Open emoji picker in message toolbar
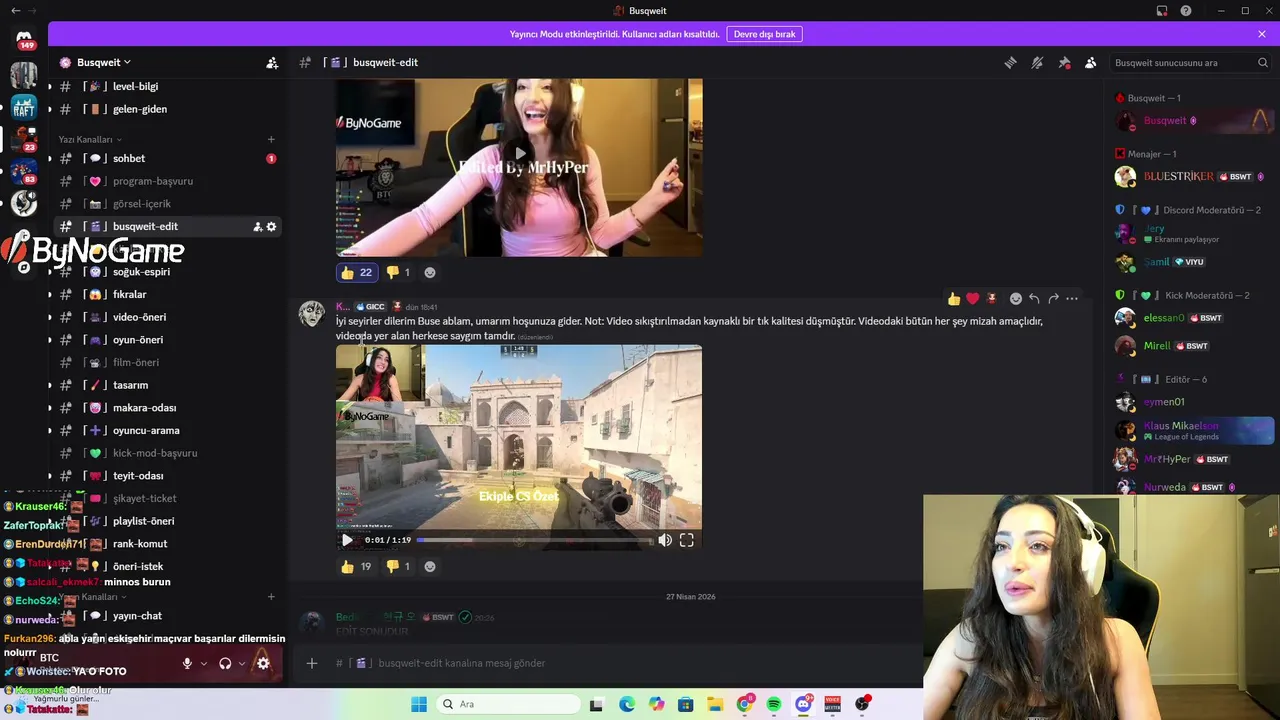 [1016, 298]
